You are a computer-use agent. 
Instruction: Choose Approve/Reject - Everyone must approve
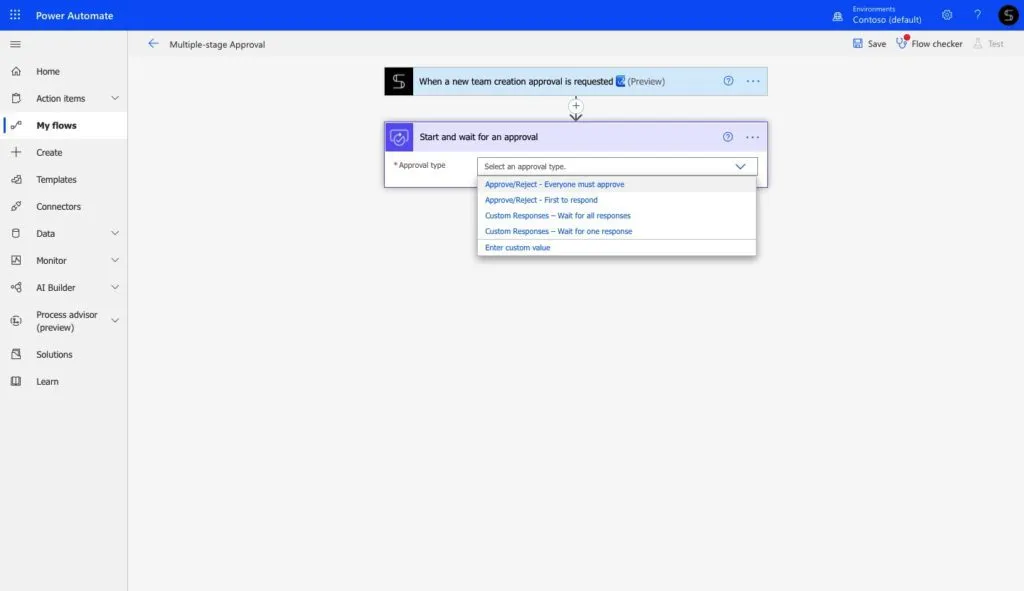pos(616,184)
